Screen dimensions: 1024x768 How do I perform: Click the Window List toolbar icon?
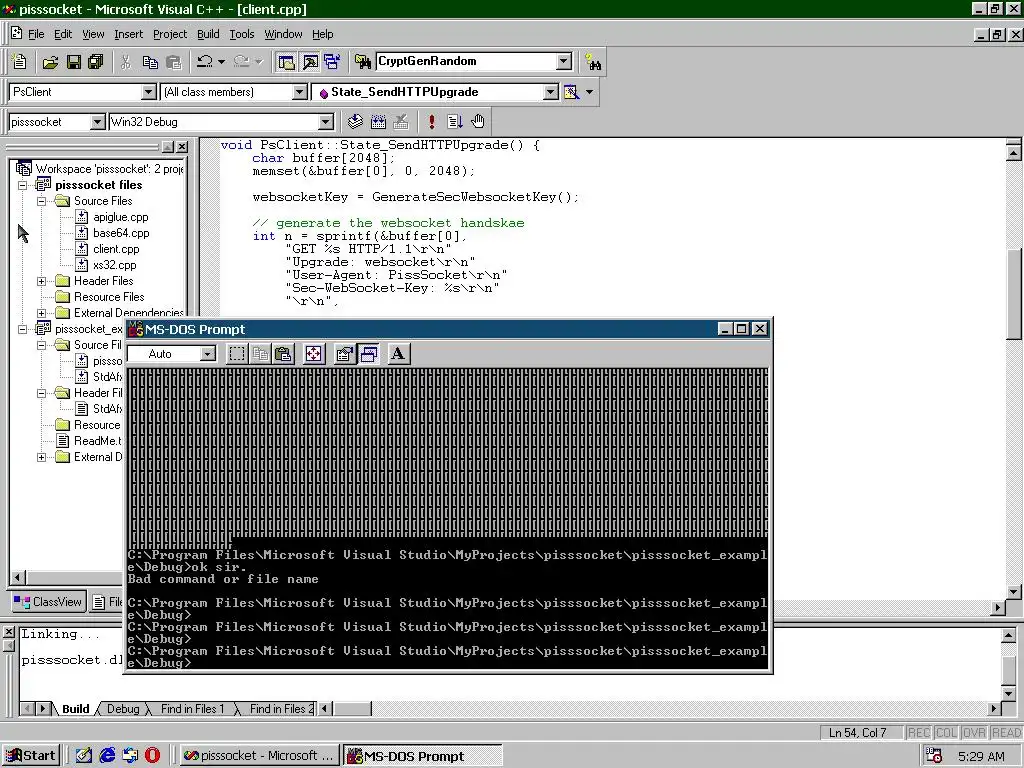coord(332,62)
